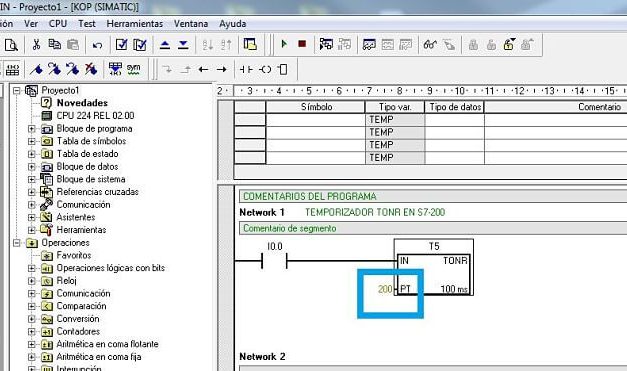Image resolution: width=627 pixels, height=371 pixels.
Task: Select the I0.0 contact in ladder
Action: (274, 261)
